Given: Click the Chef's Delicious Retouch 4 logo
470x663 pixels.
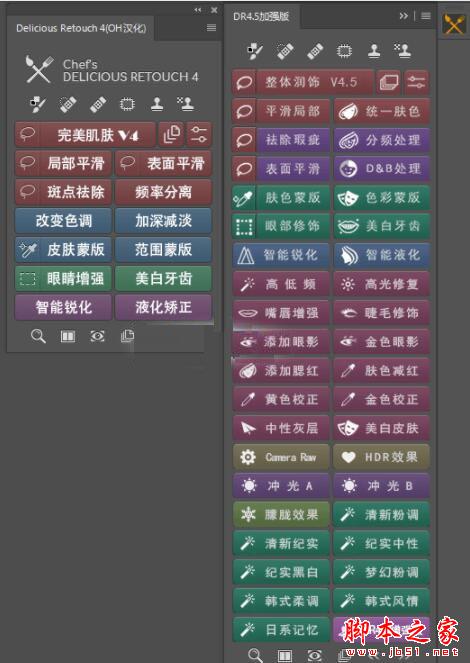Looking at the screenshot, I should pos(112,70).
